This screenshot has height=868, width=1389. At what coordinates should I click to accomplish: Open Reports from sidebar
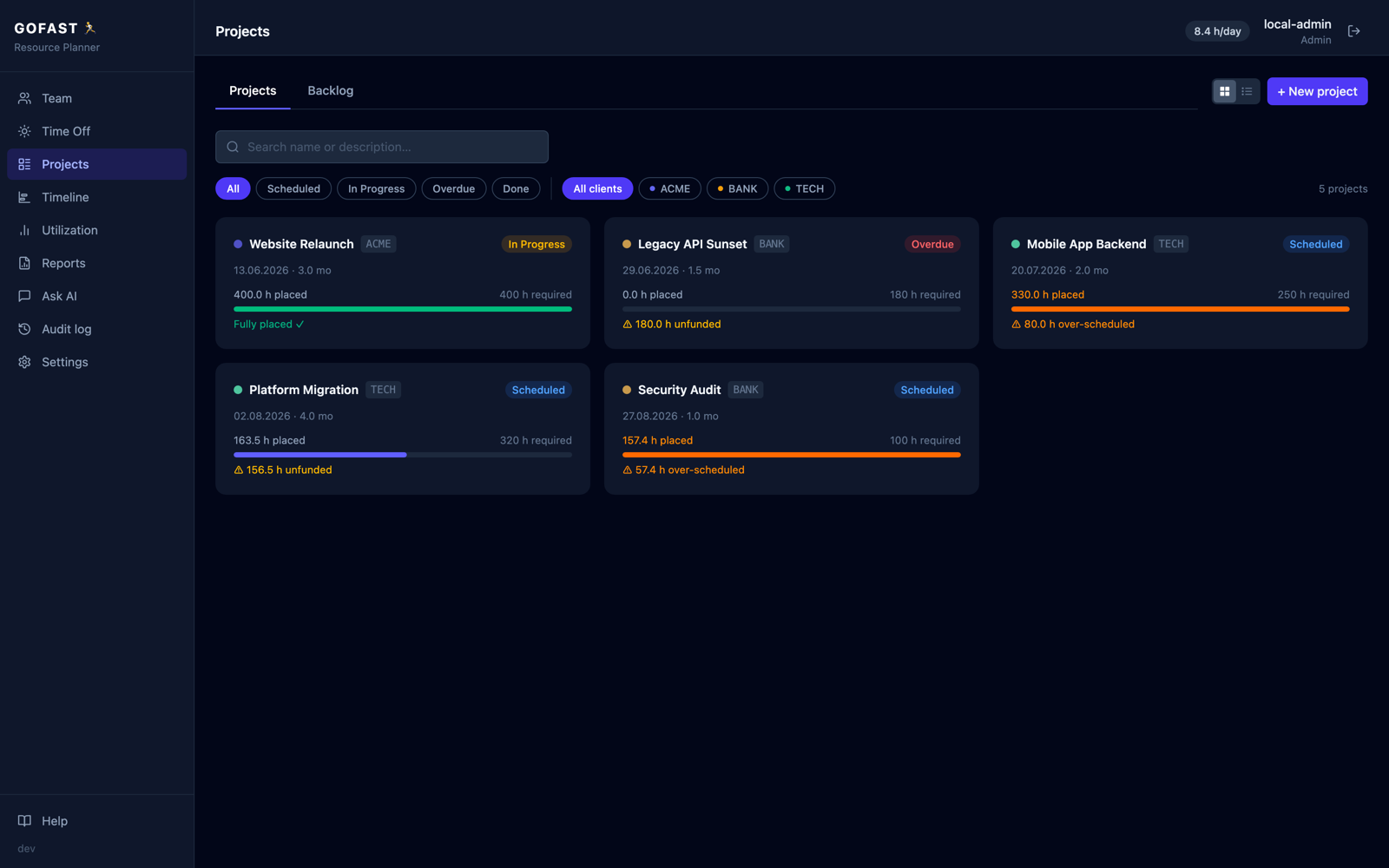96,263
